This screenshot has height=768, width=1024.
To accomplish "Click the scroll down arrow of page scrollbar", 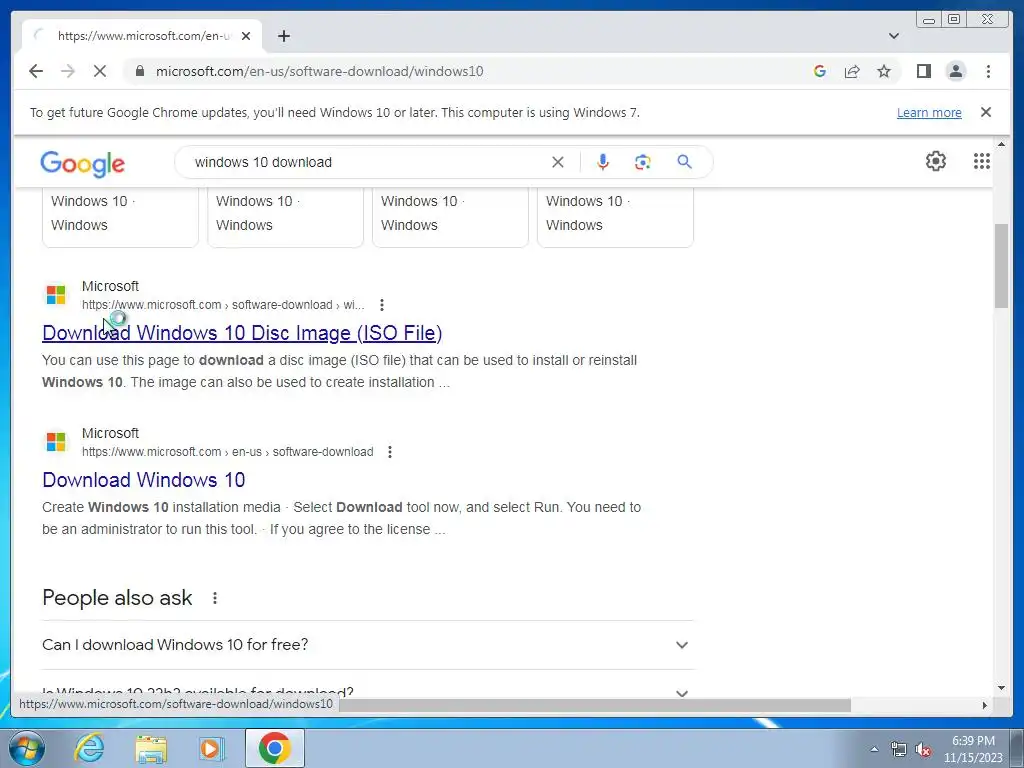I will [1001, 688].
